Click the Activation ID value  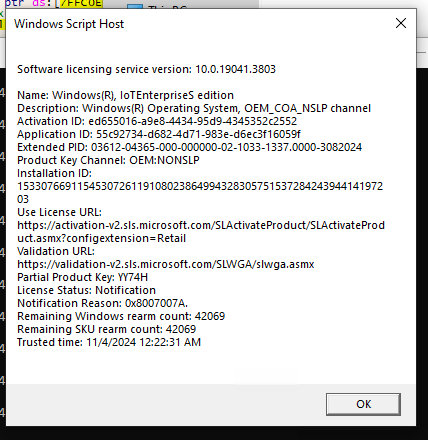[192, 121]
